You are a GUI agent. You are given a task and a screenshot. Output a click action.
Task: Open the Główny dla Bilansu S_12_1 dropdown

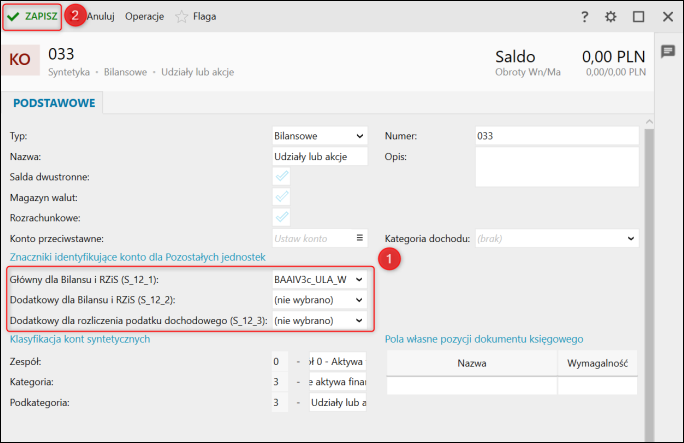(x=320, y=279)
